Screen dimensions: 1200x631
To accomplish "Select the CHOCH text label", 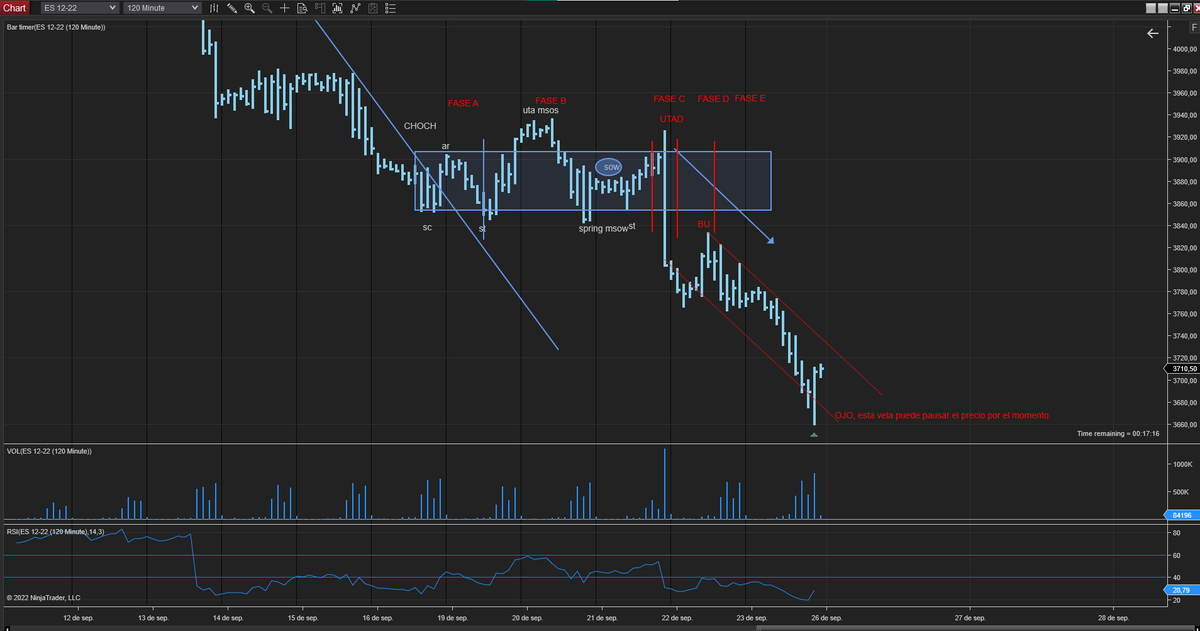I will [420, 126].
